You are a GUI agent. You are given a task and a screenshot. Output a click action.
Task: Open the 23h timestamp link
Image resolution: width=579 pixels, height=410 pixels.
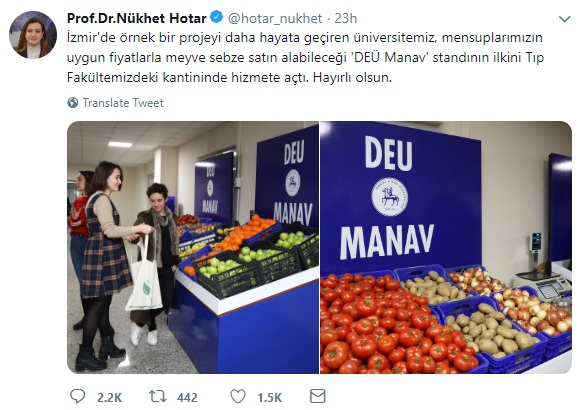click(x=346, y=18)
